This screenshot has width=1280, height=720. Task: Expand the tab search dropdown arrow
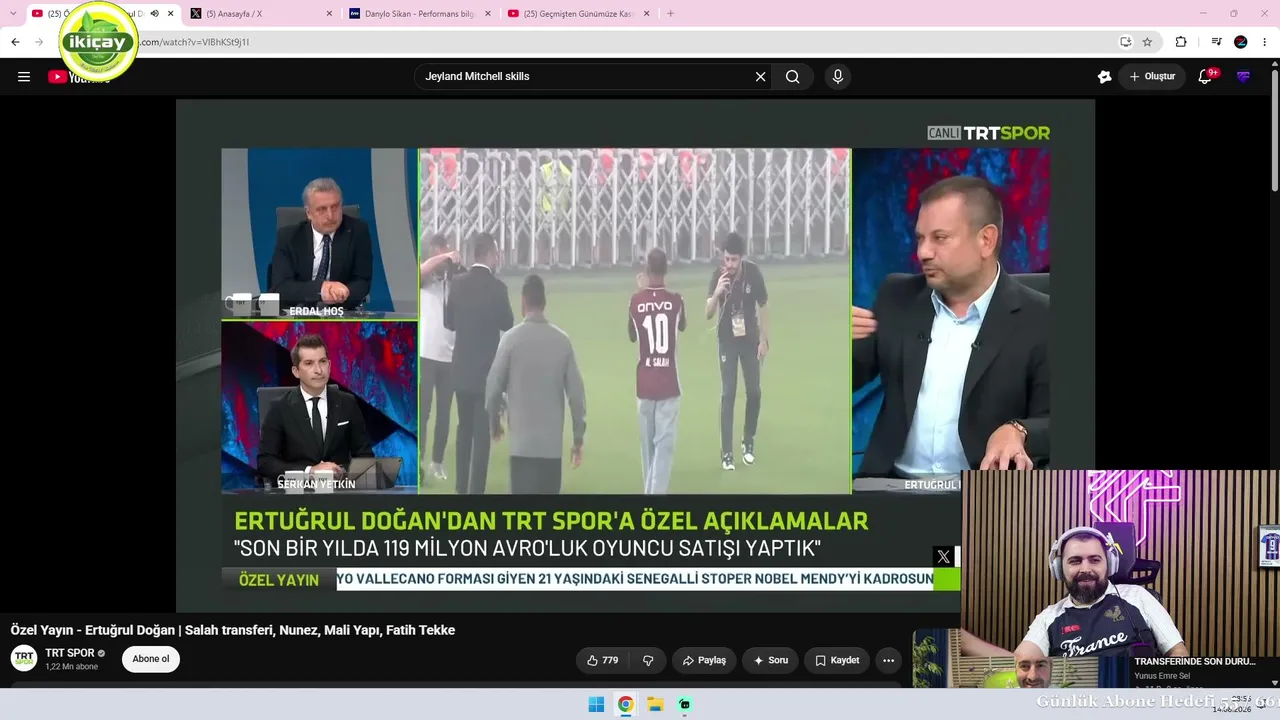pyautogui.click(x=13, y=14)
